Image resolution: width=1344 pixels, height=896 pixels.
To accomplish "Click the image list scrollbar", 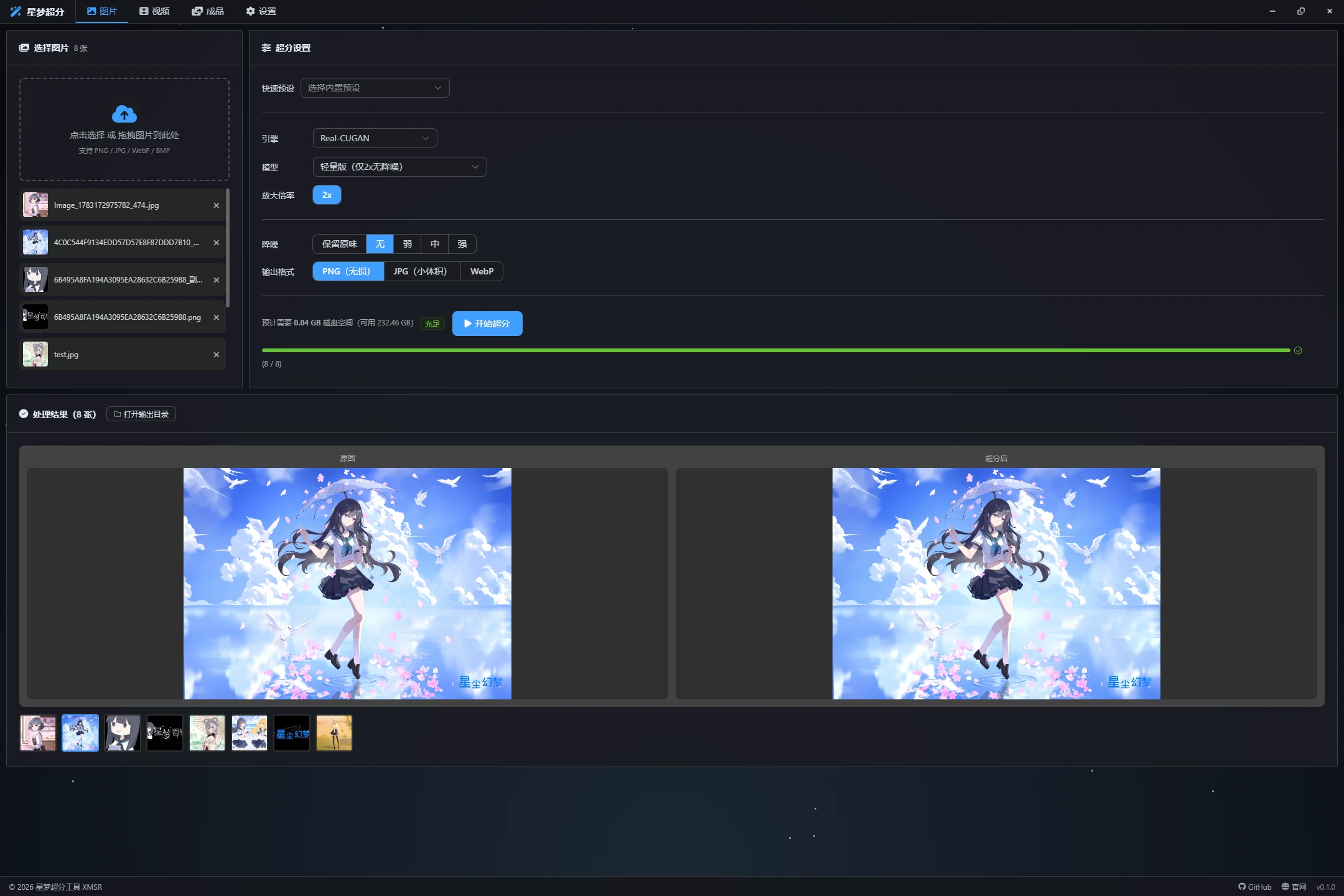I will [228, 248].
